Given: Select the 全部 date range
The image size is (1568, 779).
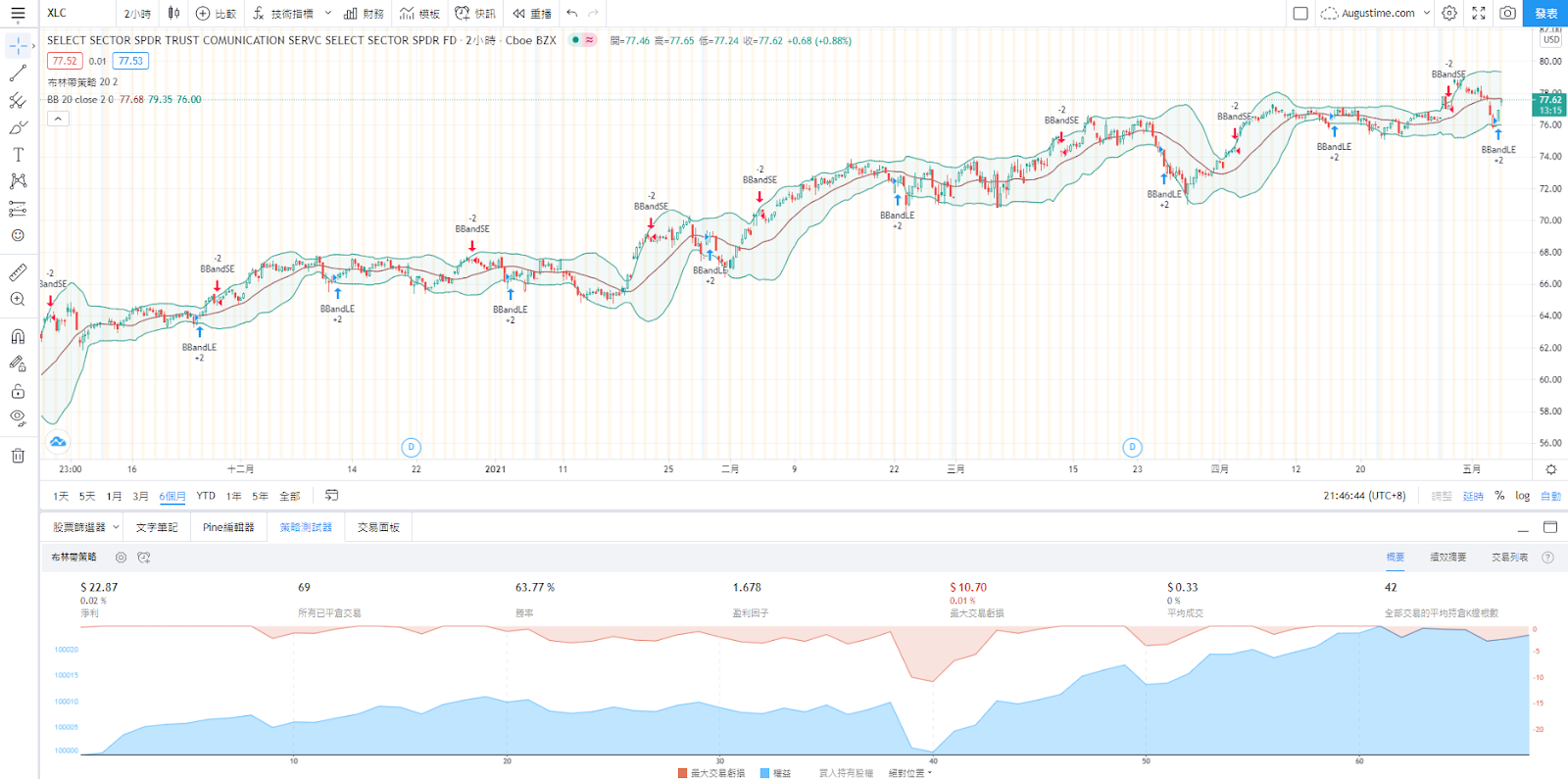Looking at the screenshot, I should coord(289,496).
